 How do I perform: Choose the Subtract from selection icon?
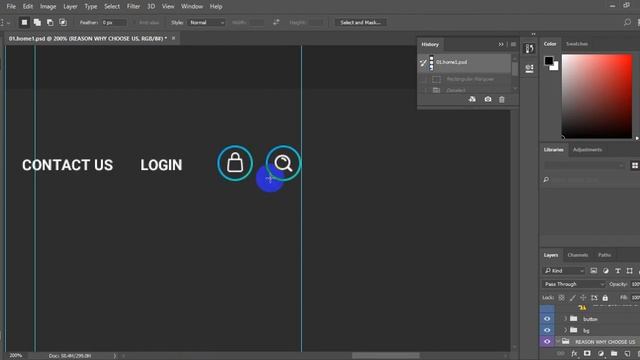pos(50,22)
